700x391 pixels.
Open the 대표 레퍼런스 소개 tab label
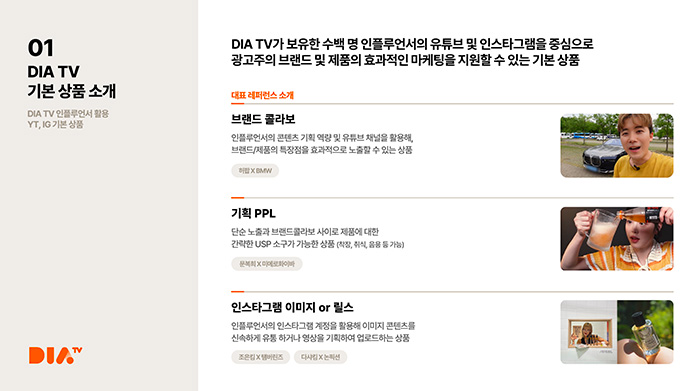click(x=262, y=95)
